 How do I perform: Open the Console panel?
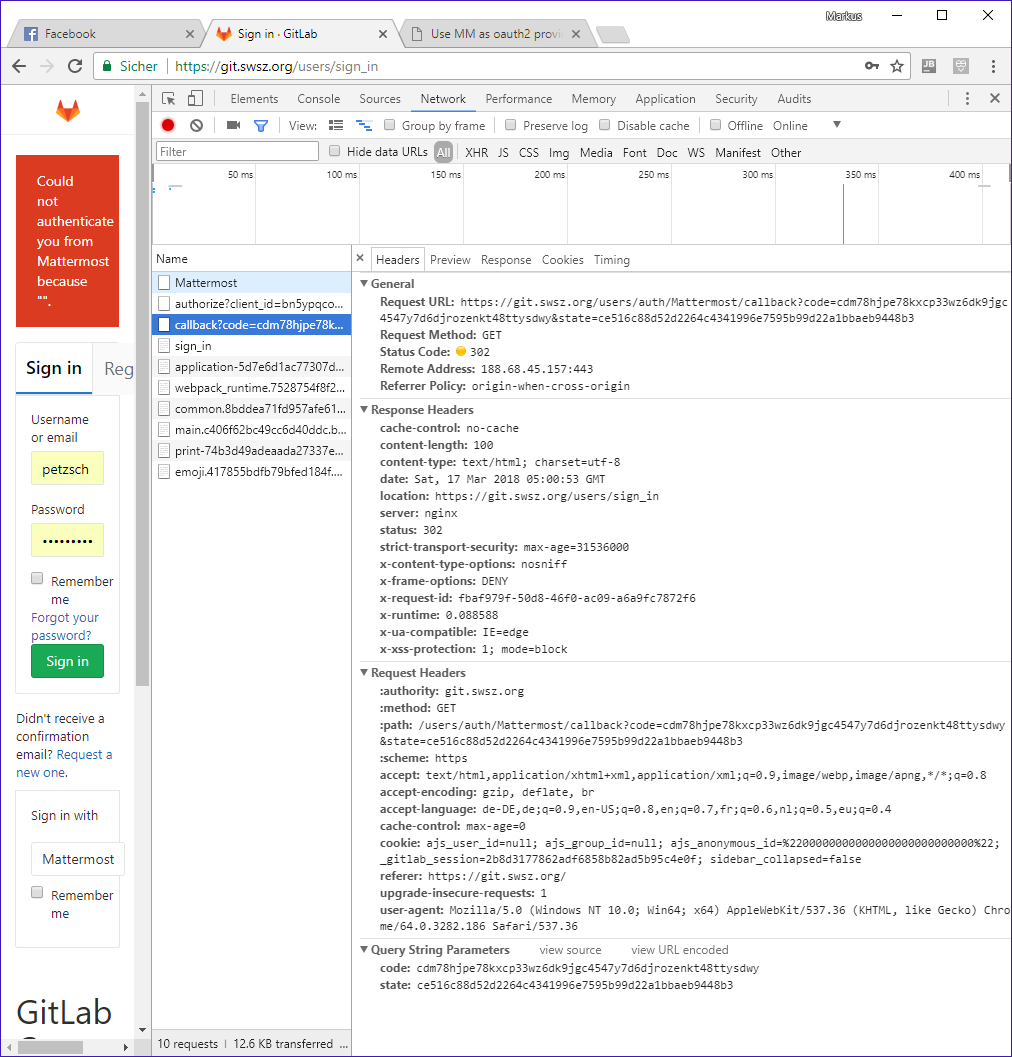[x=319, y=98]
